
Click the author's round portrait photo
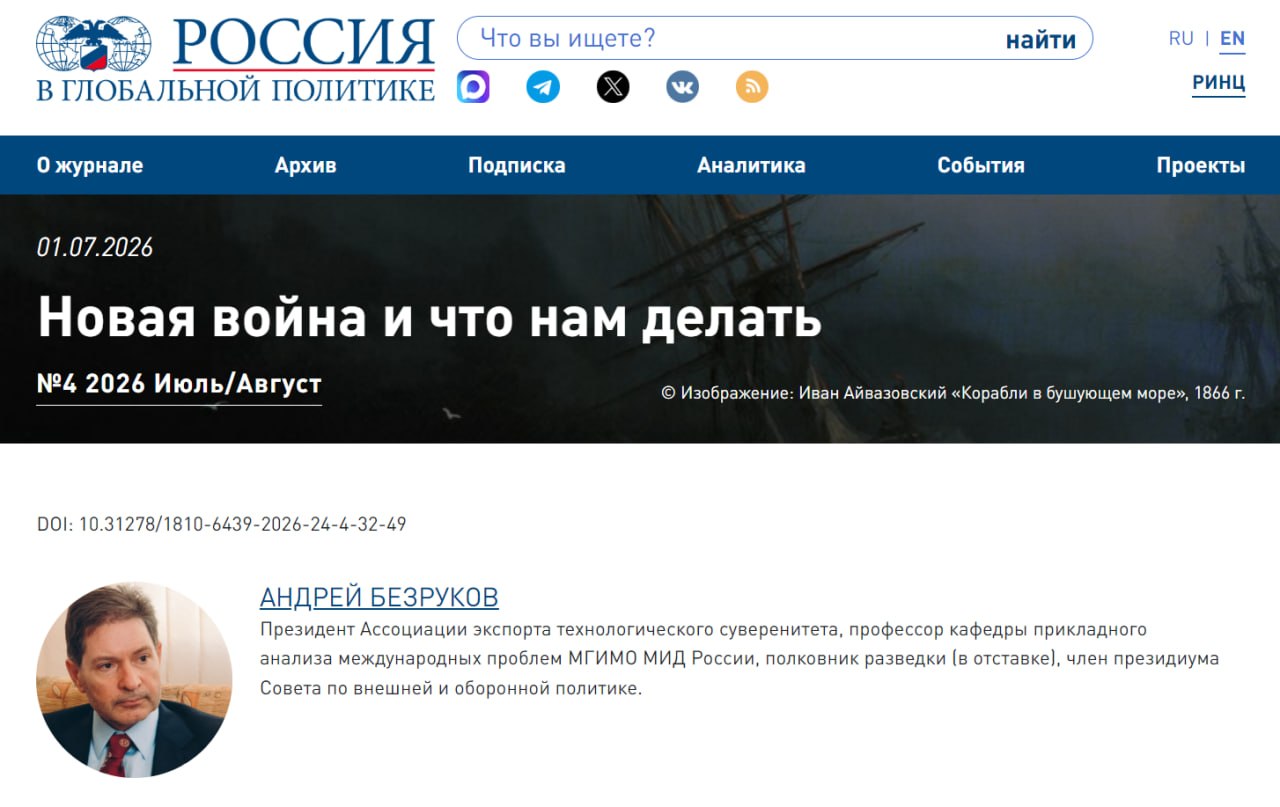tap(134, 680)
